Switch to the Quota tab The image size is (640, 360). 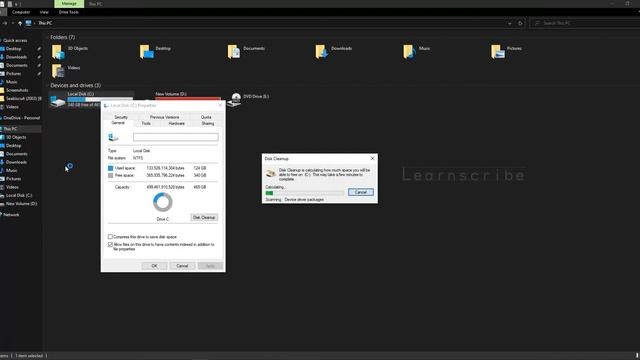(x=206, y=117)
